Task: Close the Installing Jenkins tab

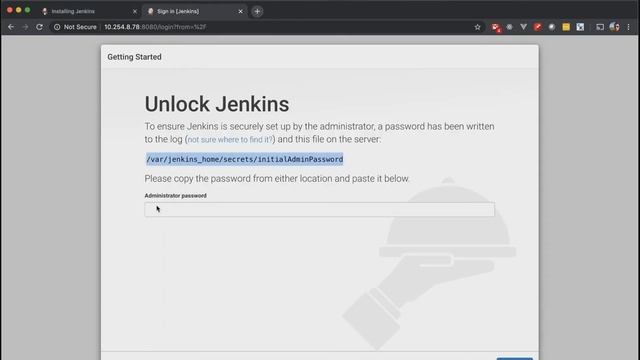Action: [x=135, y=11]
